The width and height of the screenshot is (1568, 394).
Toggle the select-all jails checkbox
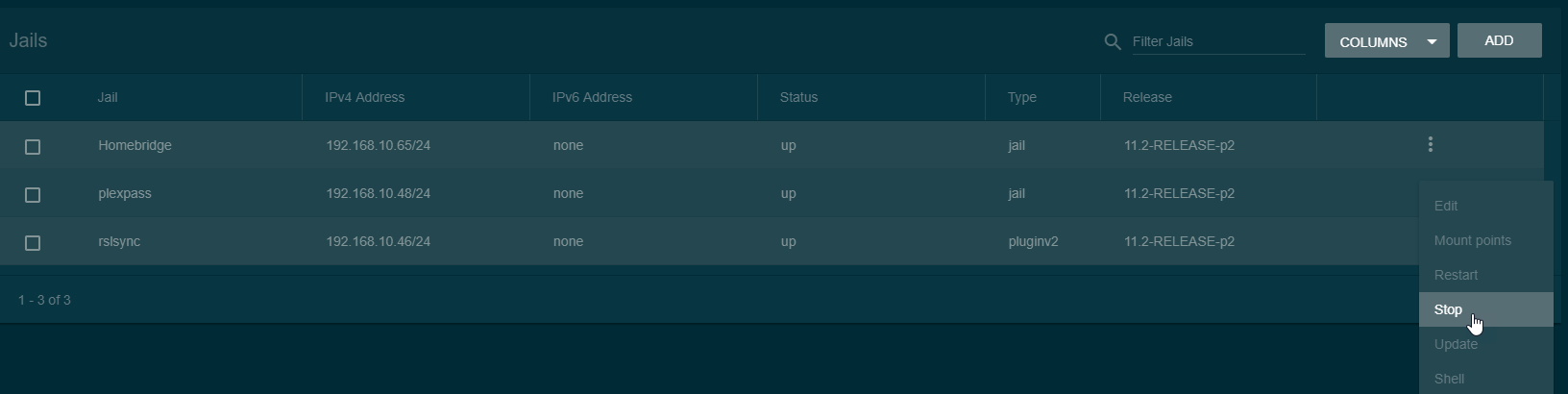(33, 98)
